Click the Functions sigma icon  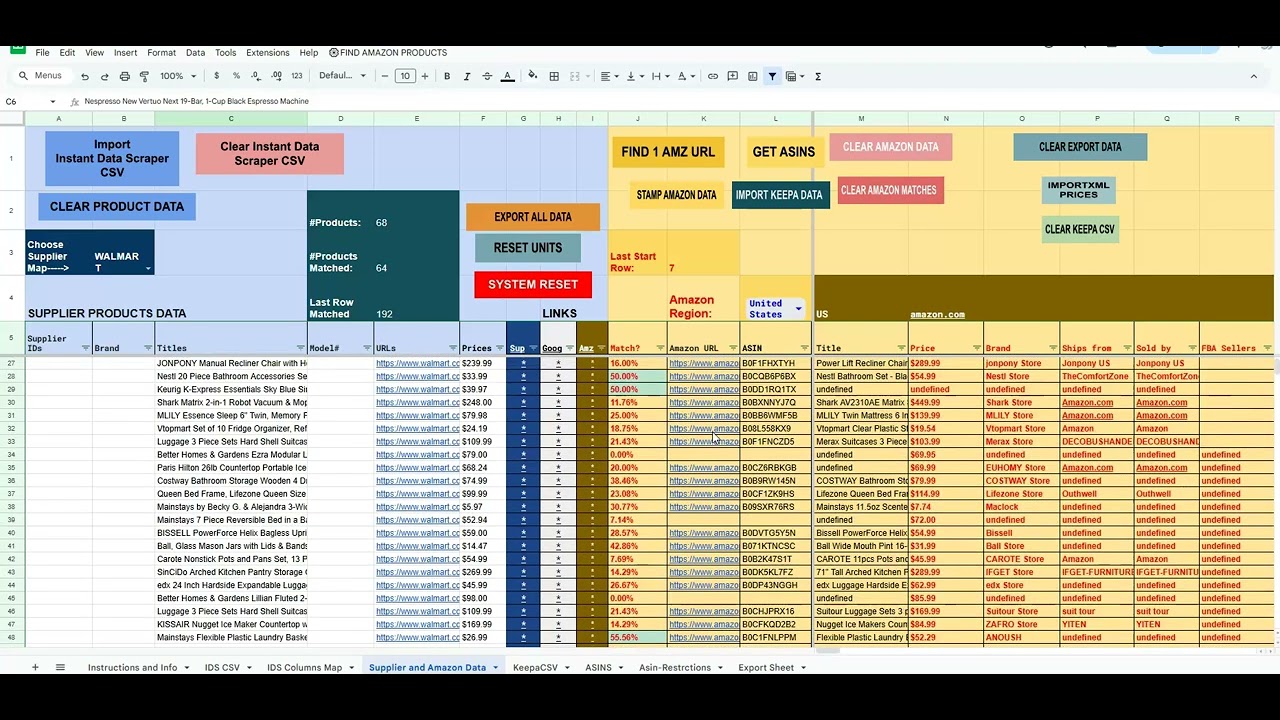point(818,76)
